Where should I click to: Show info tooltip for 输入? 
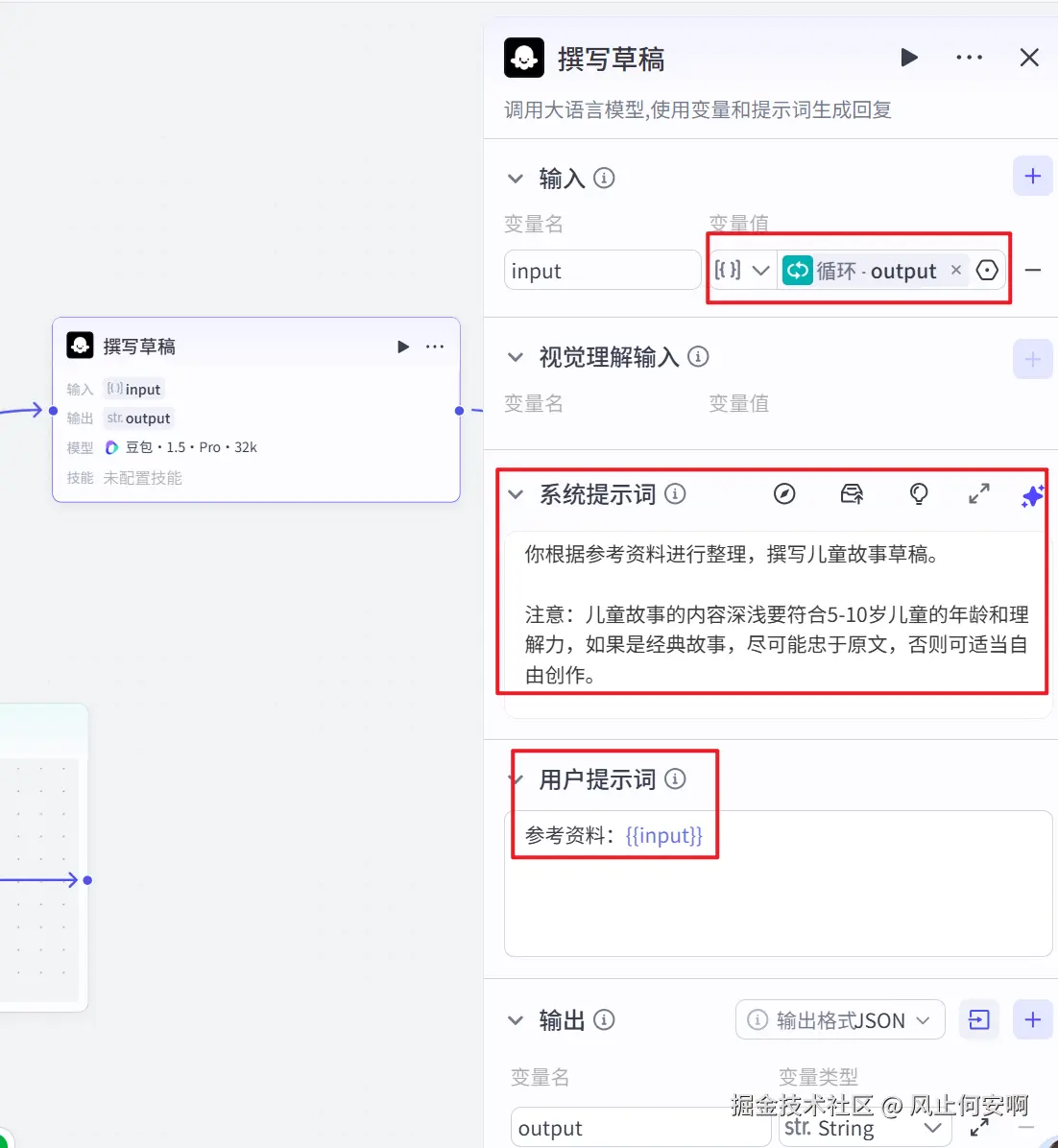coord(603,178)
